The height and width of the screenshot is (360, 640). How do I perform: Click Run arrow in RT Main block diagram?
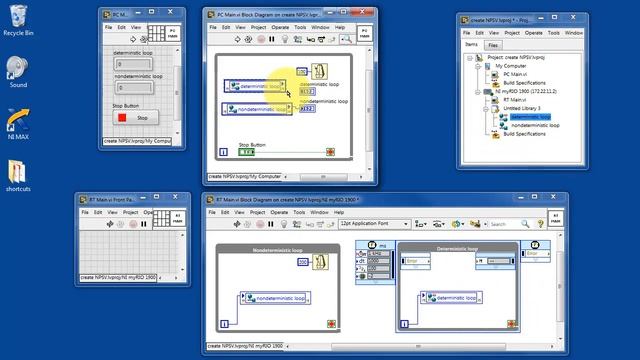(237, 224)
